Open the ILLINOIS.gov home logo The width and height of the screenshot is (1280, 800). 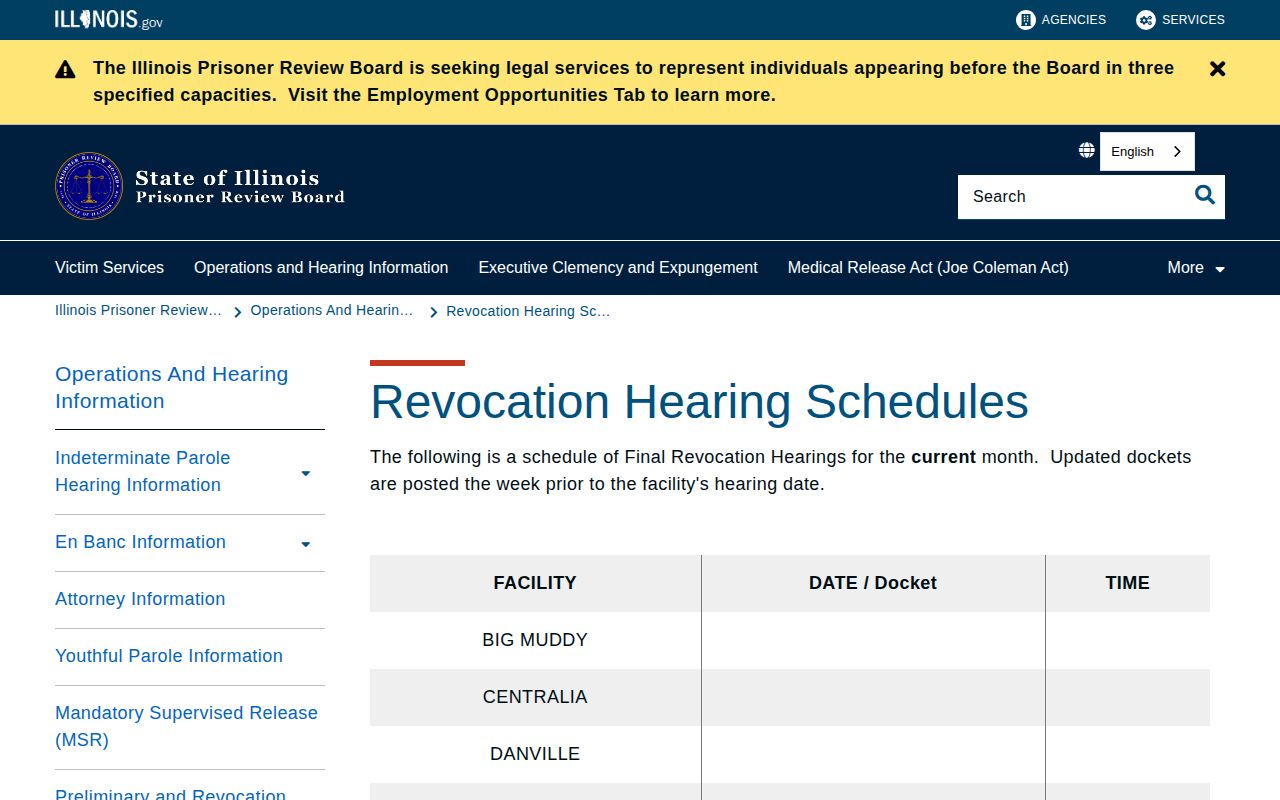(x=108, y=19)
